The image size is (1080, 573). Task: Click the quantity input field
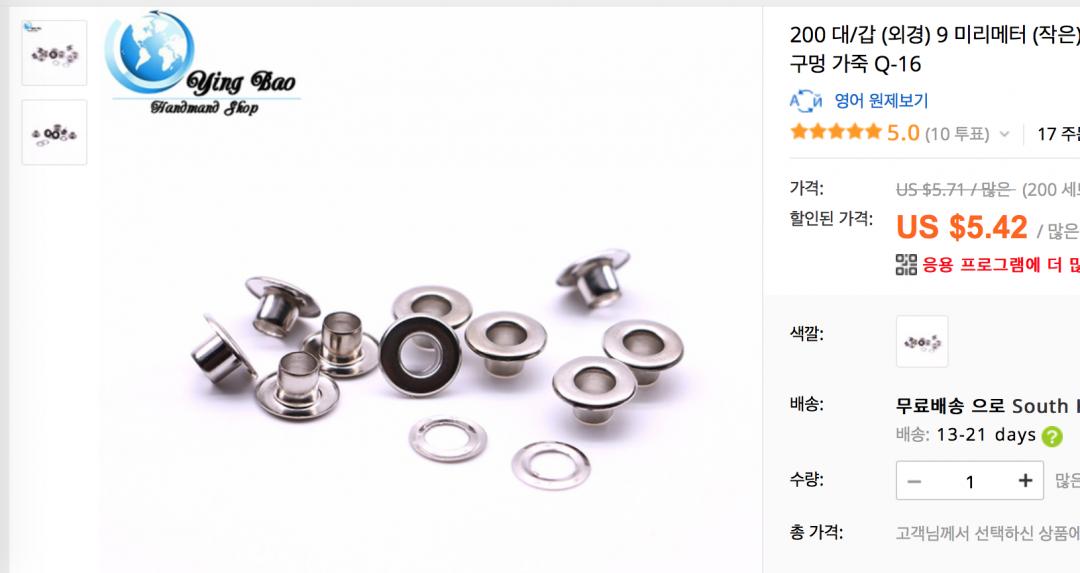pos(970,481)
